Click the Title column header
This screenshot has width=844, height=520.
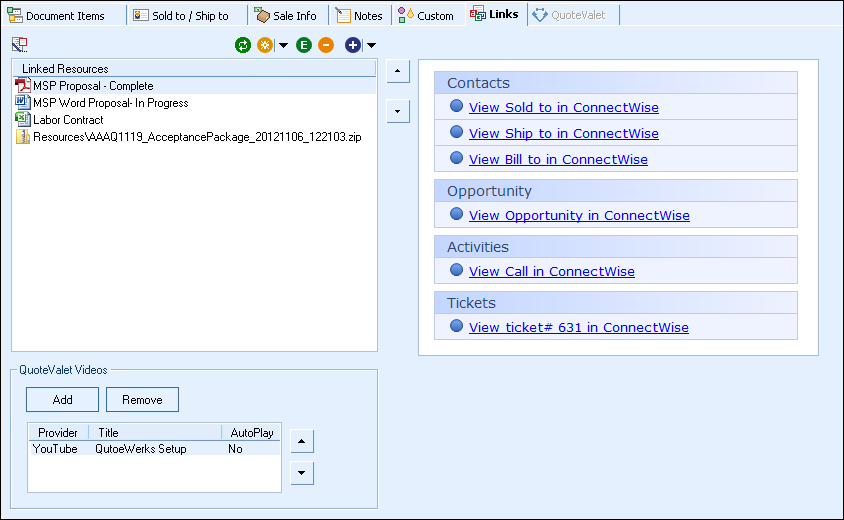[155, 432]
